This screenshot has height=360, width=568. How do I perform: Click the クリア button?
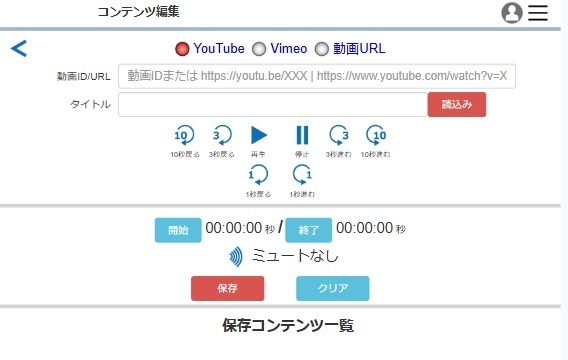point(333,288)
